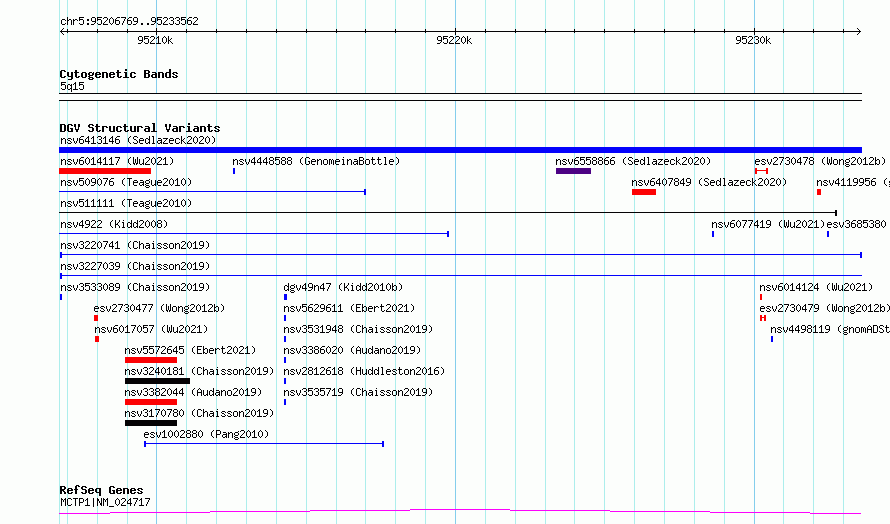Click nsv6077419 (Wu2021) variant label
This screenshot has height=524, width=890.
tap(768, 224)
